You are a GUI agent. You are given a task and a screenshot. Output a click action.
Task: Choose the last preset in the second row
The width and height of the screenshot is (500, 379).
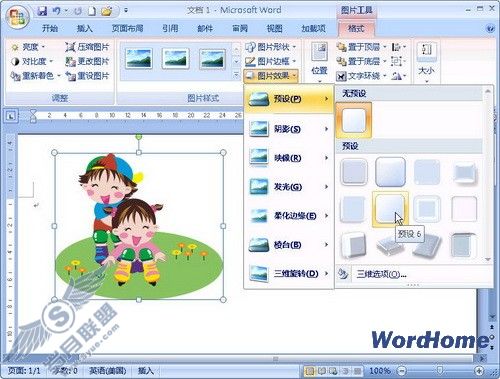click(x=464, y=209)
